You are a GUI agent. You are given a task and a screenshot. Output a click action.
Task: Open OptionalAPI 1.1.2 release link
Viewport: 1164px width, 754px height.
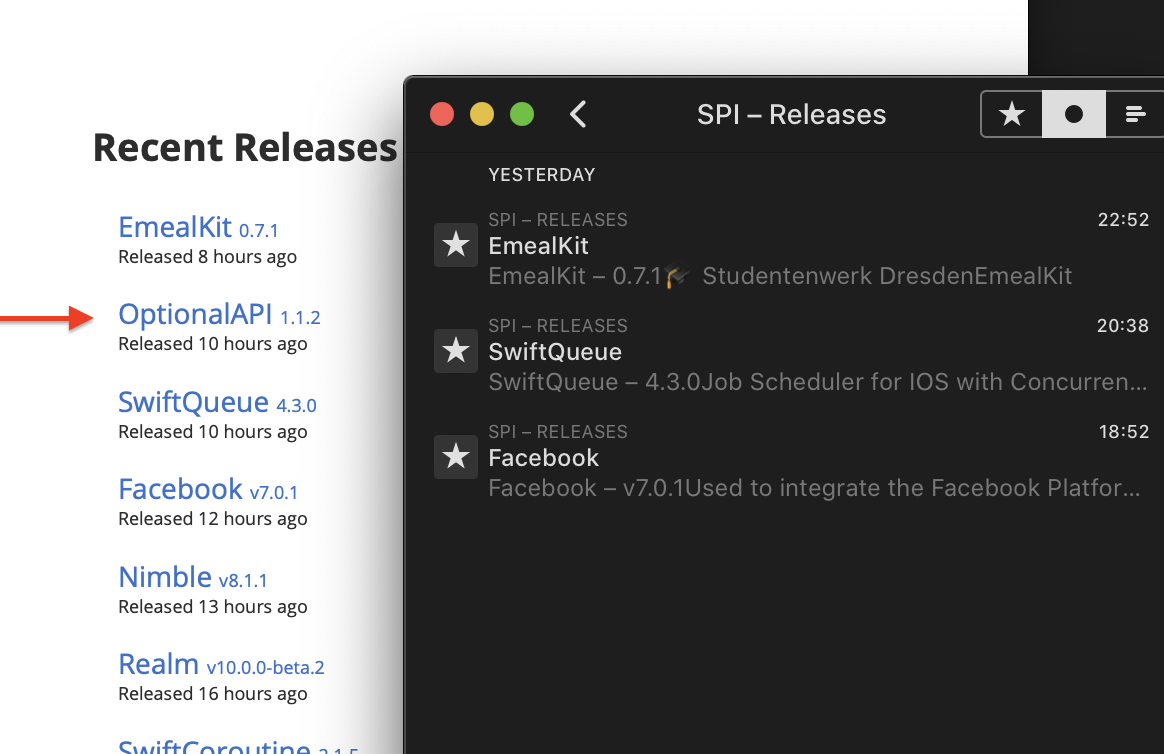(219, 315)
